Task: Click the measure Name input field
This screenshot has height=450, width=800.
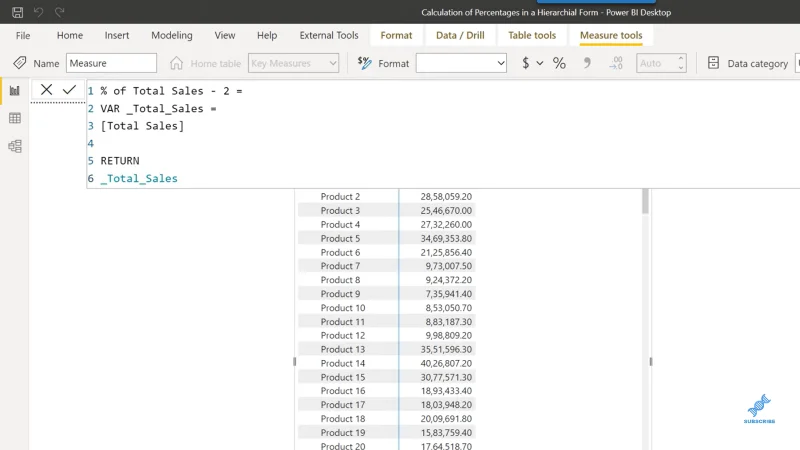Action: click(111, 63)
